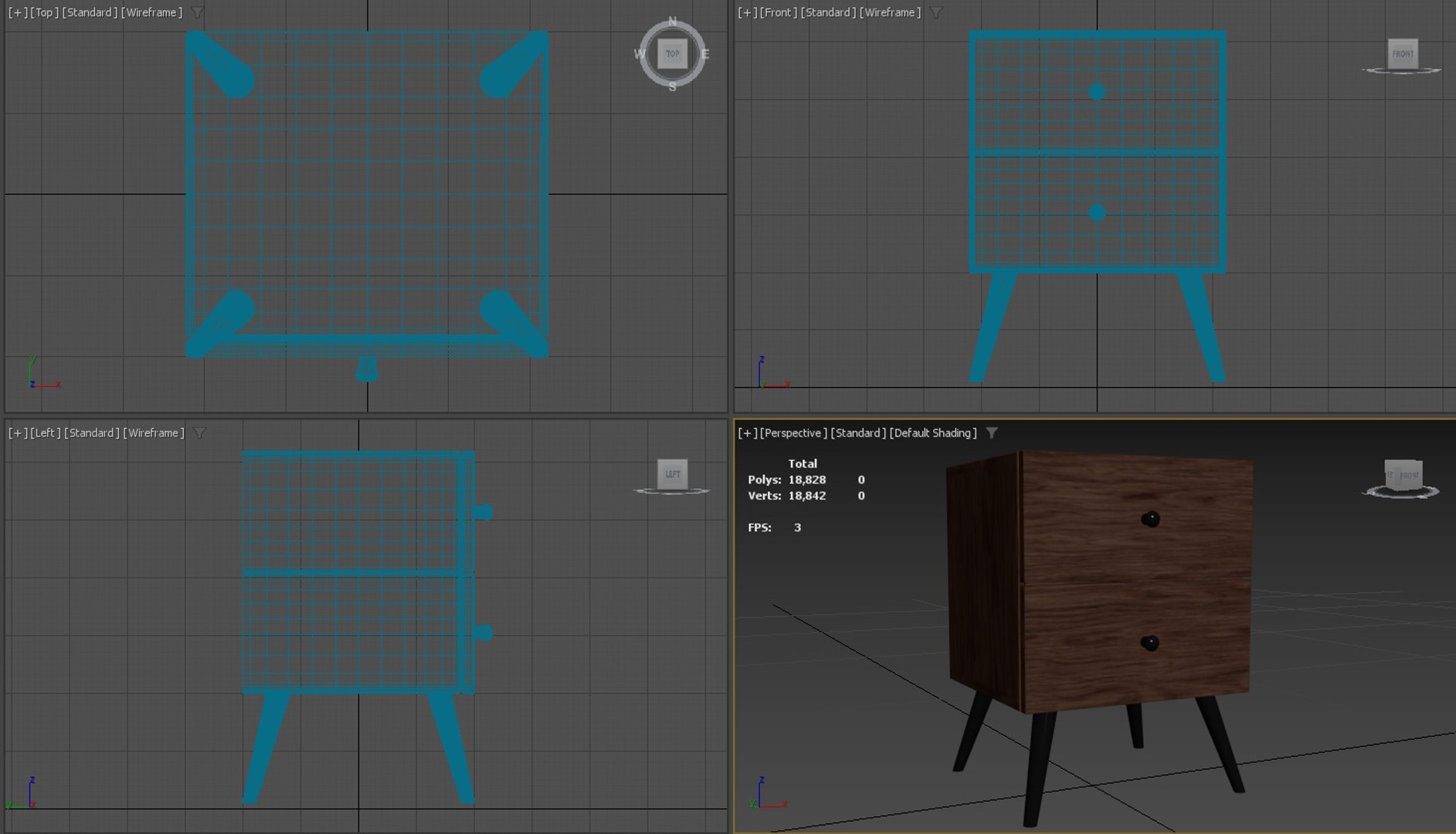The width and height of the screenshot is (1456, 834).
Task: Select the lower drawer knob in Perspective view
Action: 1149,642
